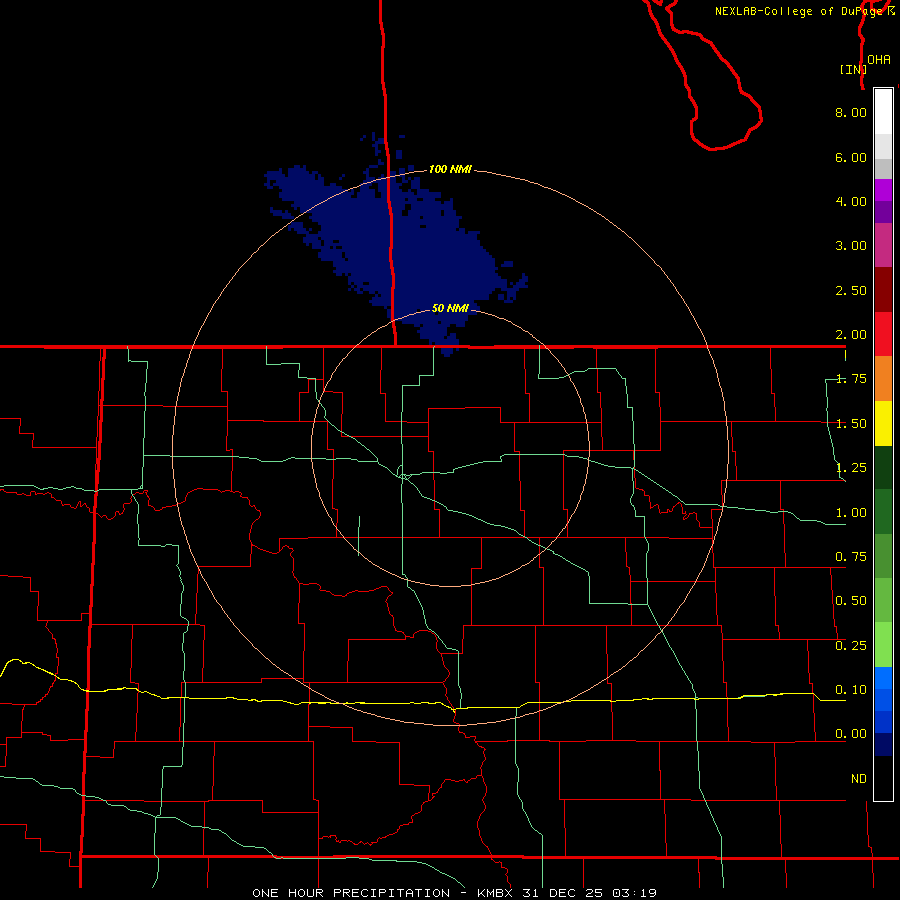Click the '0.25' scale label
This screenshot has height=900, width=900.
point(851,646)
